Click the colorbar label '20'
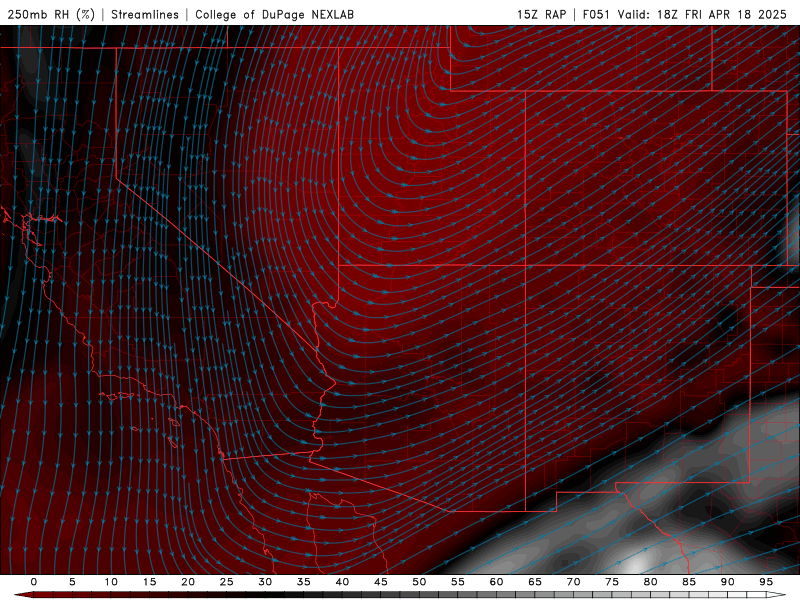The image size is (800, 600). 188,582
